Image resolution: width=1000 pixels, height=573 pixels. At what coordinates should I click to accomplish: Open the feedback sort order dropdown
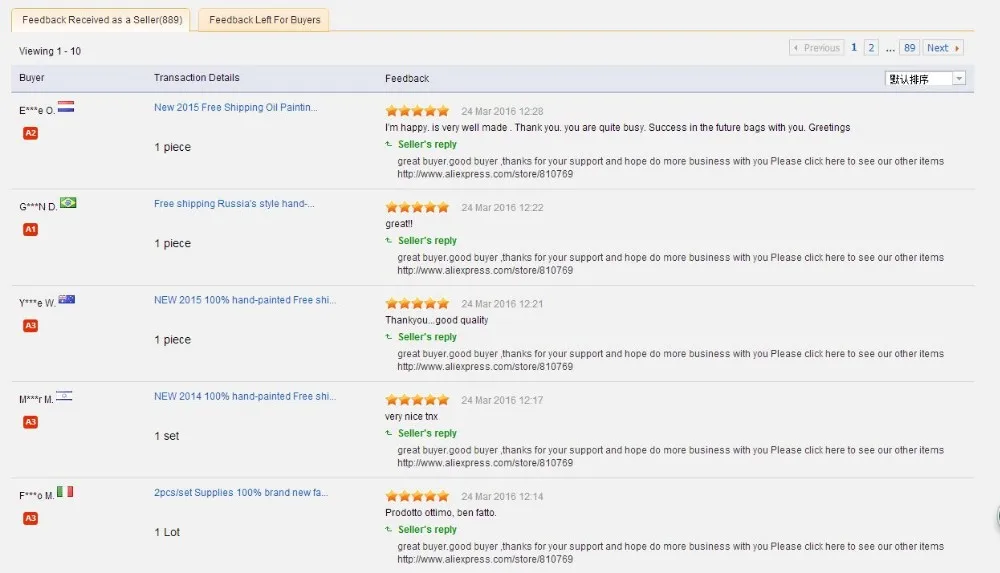point(925,78)
